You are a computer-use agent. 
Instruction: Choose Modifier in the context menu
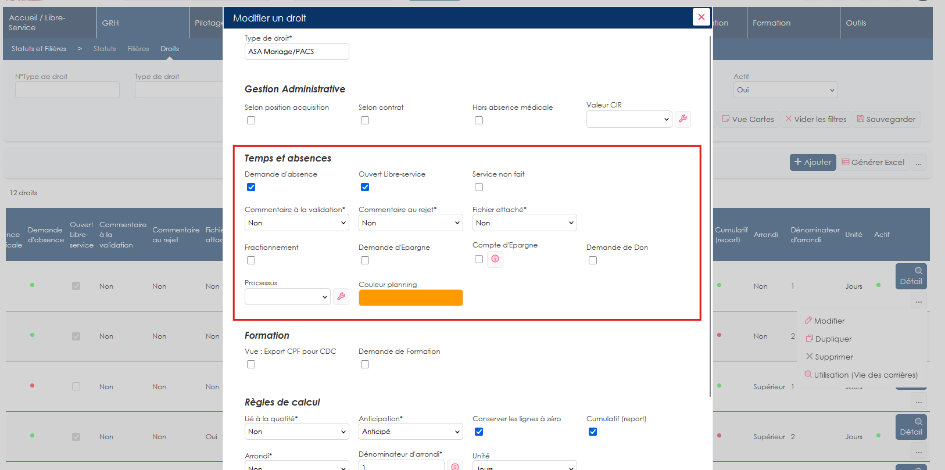point(824,321)
